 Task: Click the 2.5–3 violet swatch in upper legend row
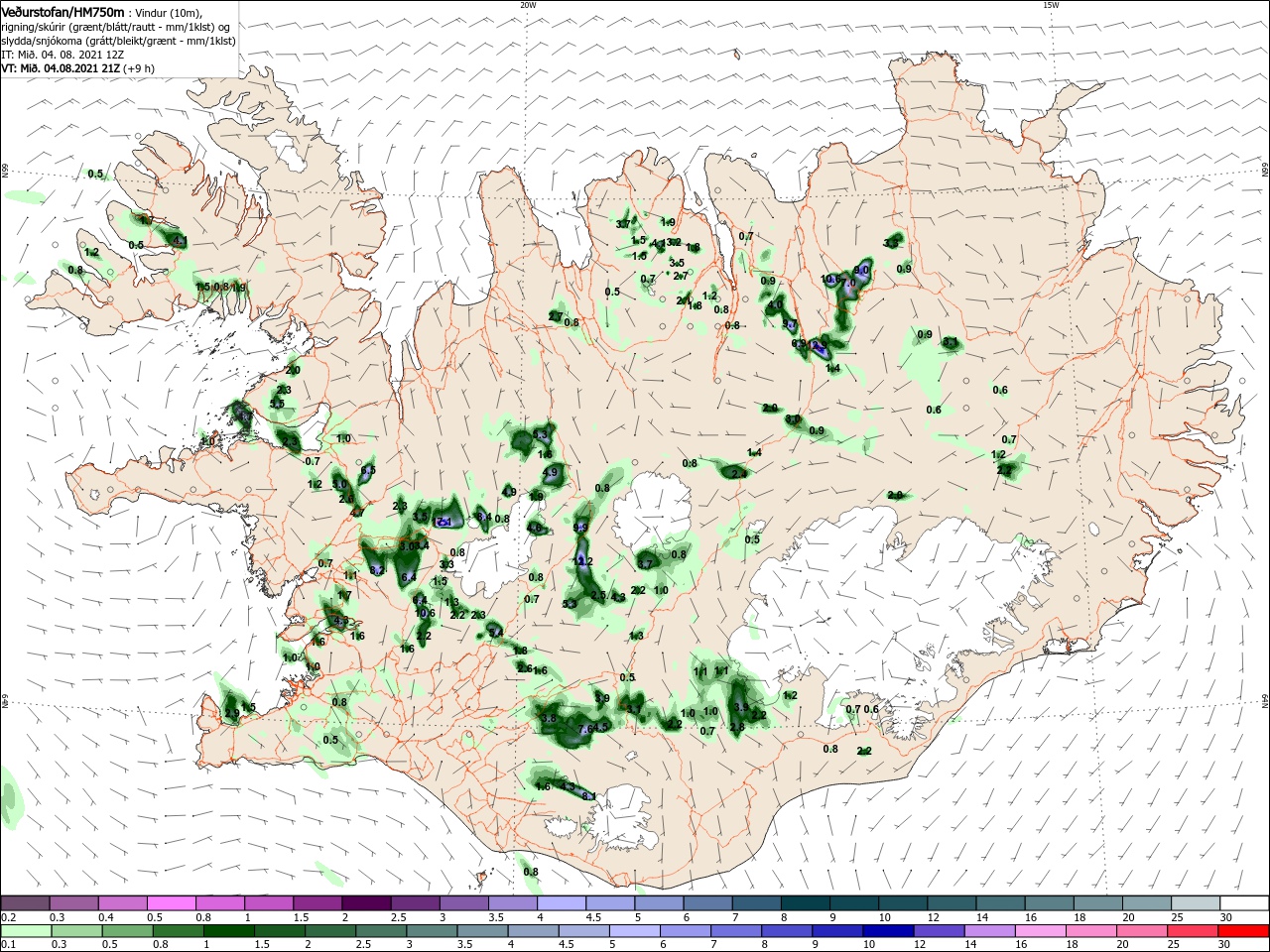click(414, 902)
